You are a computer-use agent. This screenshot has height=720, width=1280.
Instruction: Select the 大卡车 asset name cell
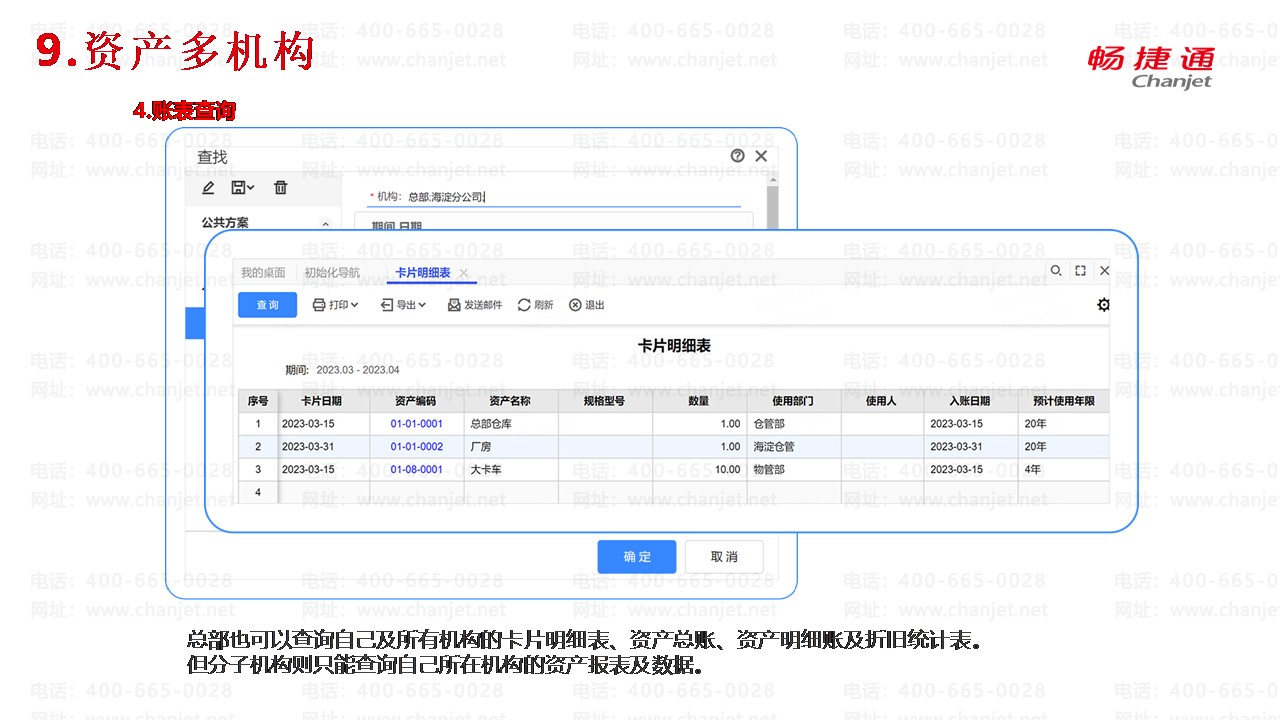(x=510, y=470)
